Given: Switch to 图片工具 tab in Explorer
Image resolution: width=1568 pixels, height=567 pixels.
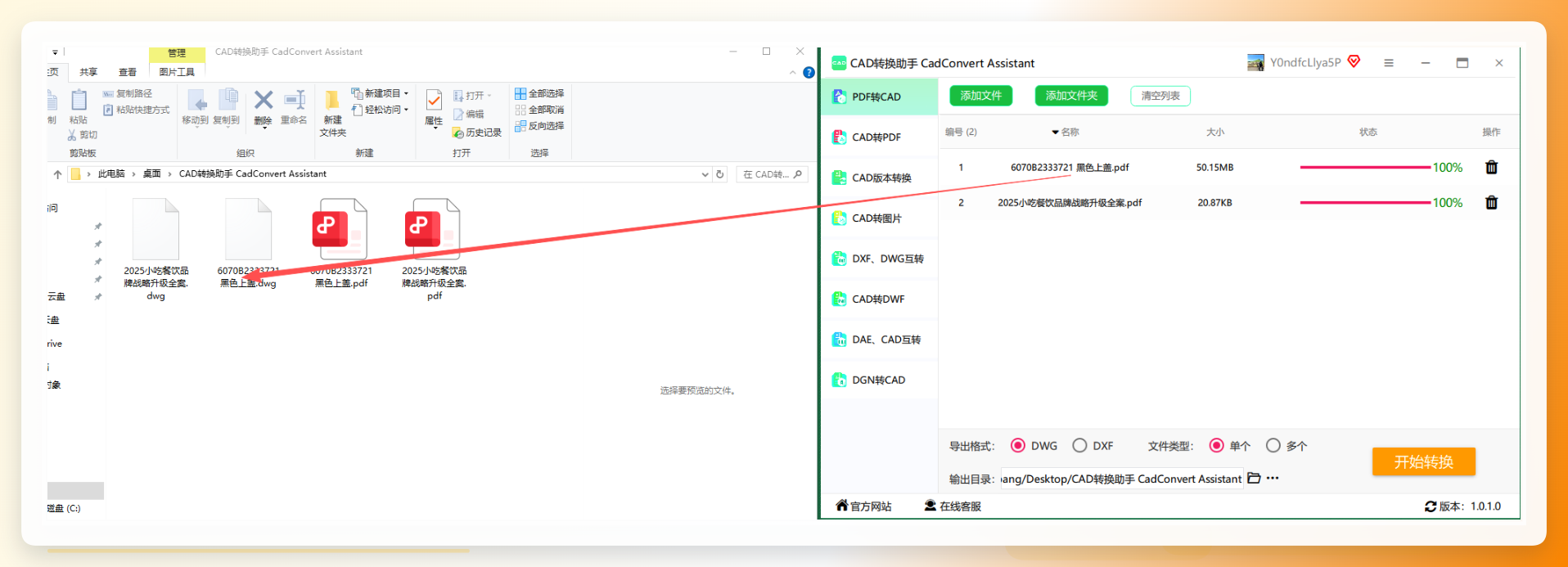Looking at the screenshot, I should coord(177,73).
